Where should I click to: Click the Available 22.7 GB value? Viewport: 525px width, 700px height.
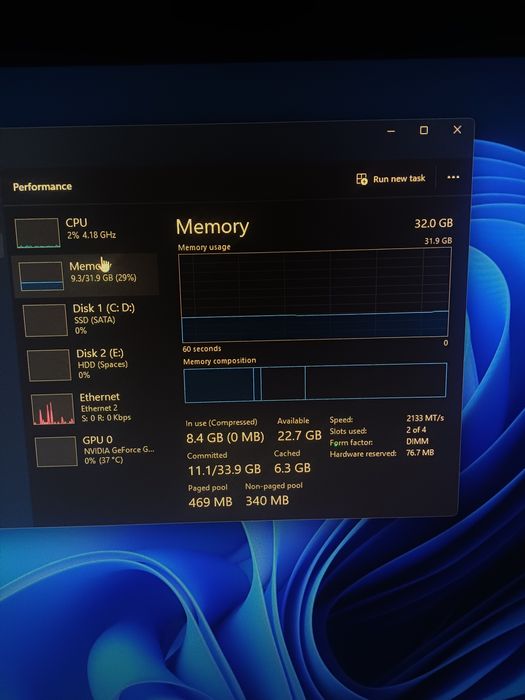point(299,435)
